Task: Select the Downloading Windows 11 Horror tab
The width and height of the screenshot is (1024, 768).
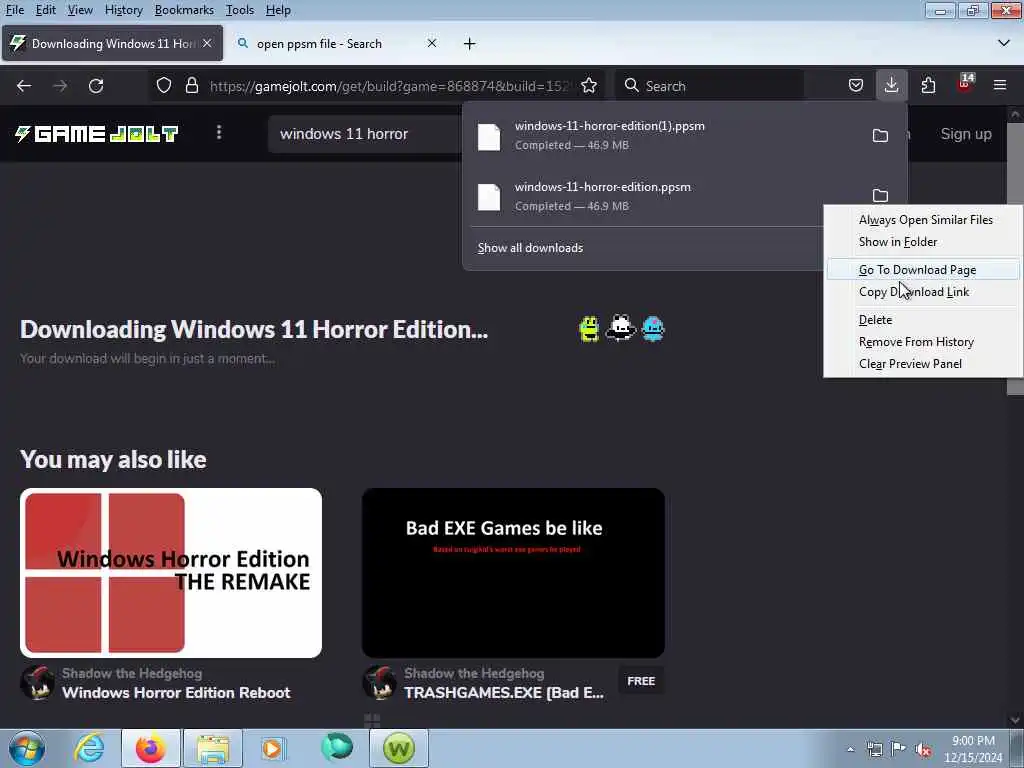Action: 112,44
